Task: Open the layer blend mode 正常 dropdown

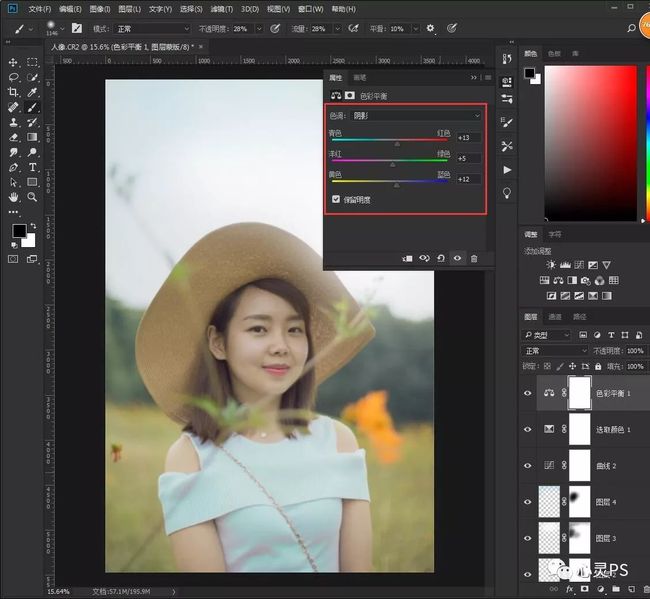Action: (555, 351)
